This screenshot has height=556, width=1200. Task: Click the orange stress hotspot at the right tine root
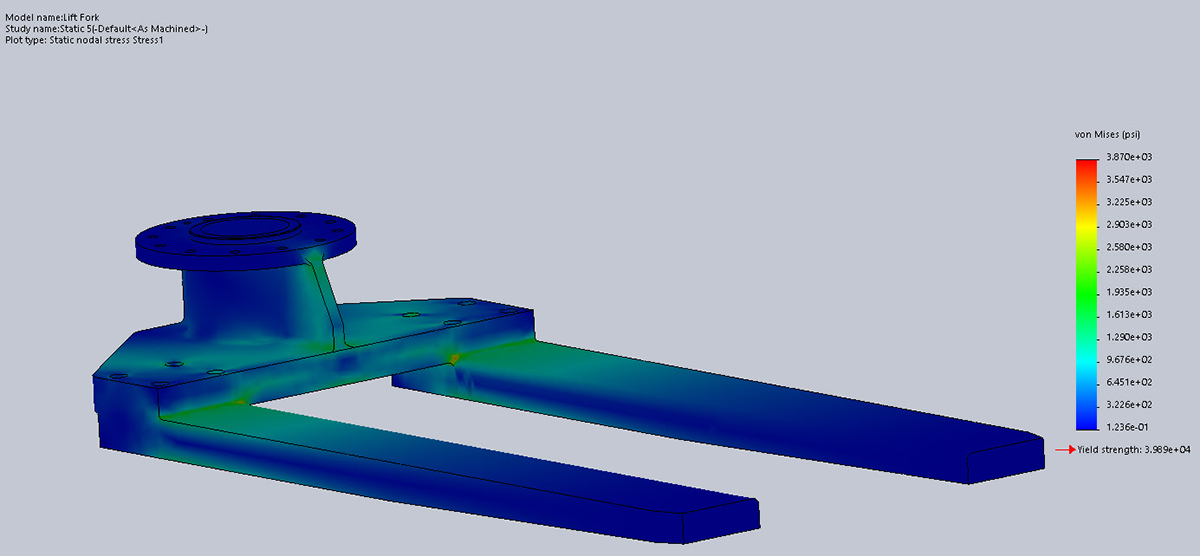455,358
